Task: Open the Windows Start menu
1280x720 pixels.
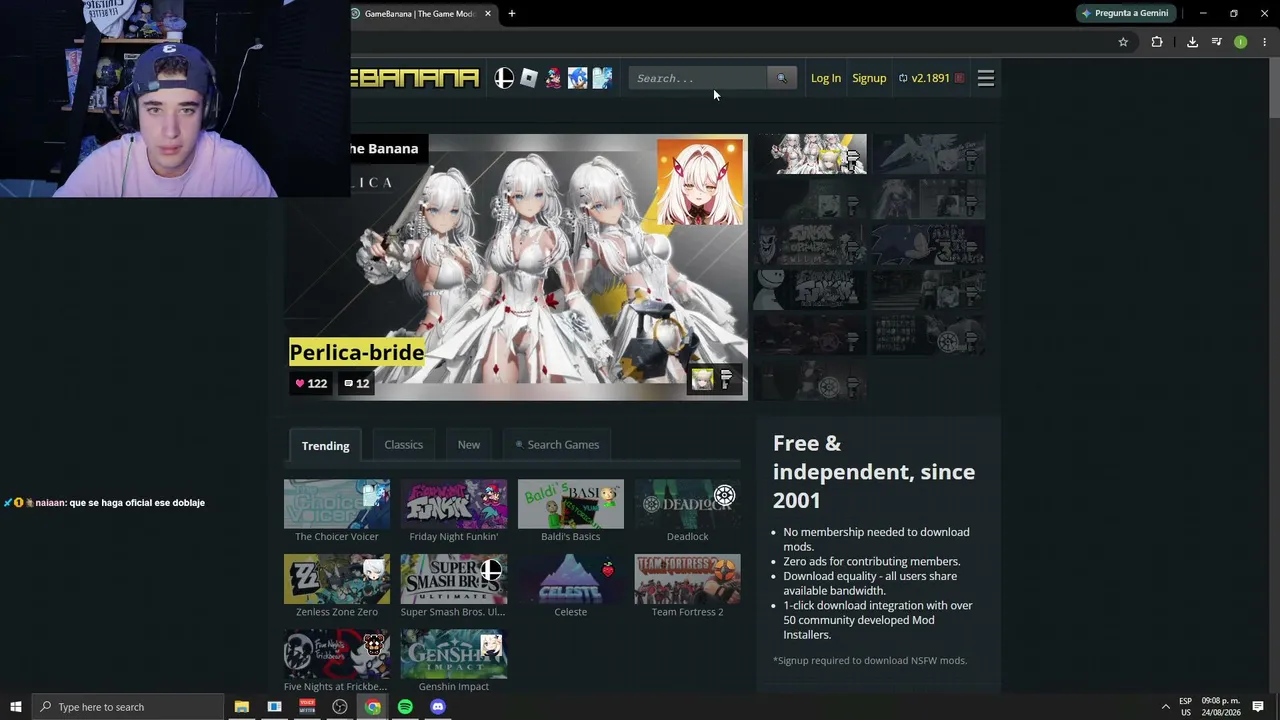Action: pos(16,707)
